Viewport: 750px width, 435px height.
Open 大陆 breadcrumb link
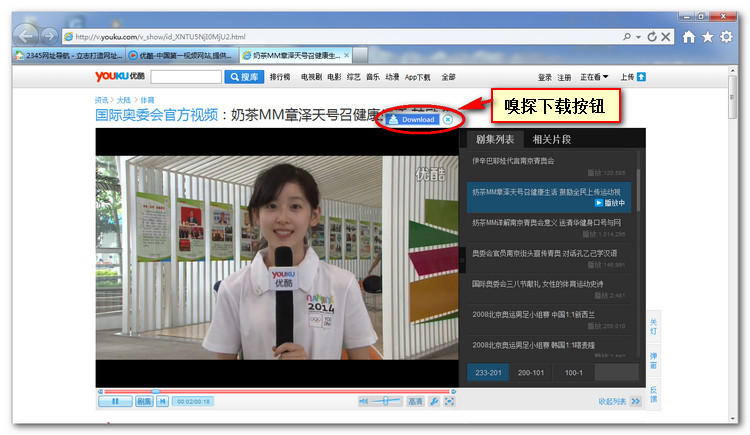[123, 100]
